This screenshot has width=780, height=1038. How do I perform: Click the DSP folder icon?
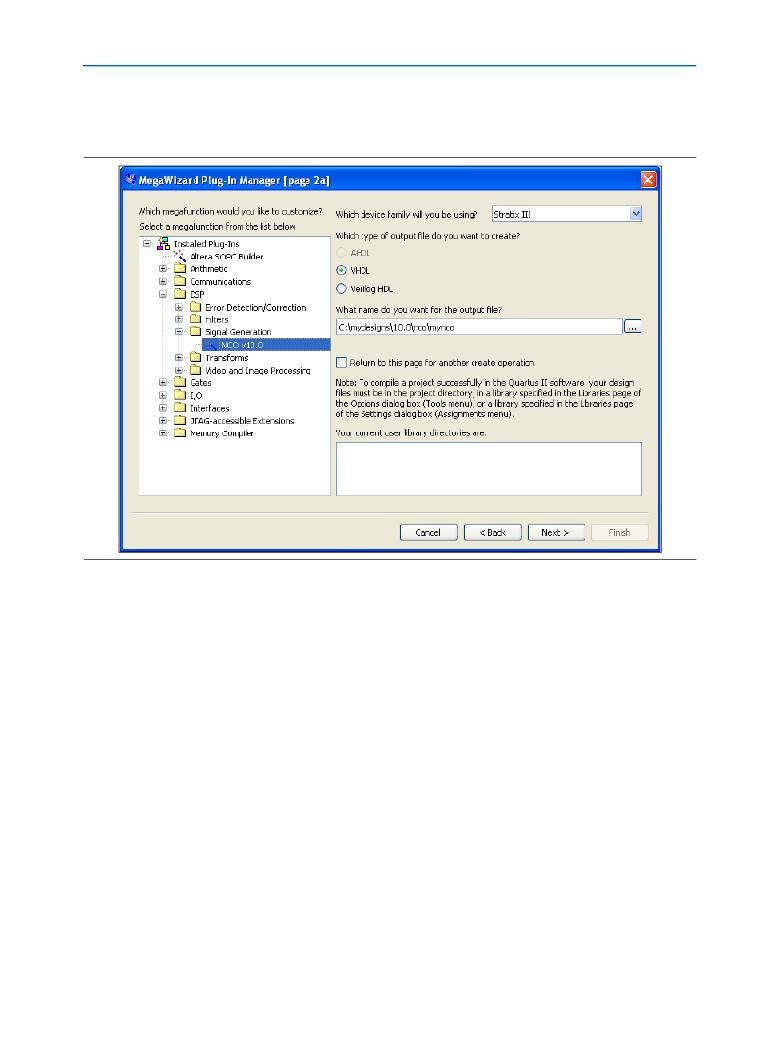click(x=179, y=293)
